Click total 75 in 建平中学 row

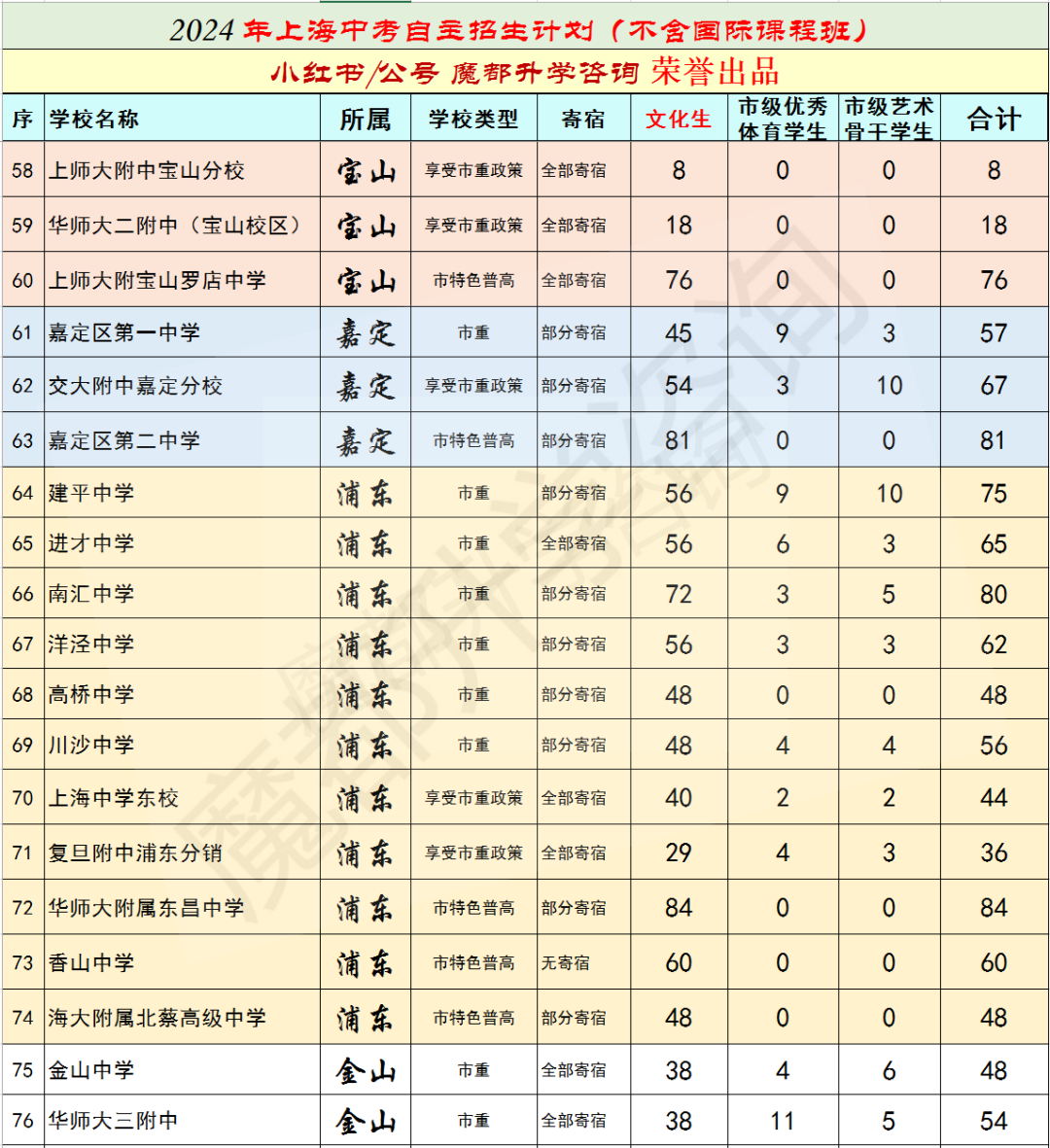point(994,494)
